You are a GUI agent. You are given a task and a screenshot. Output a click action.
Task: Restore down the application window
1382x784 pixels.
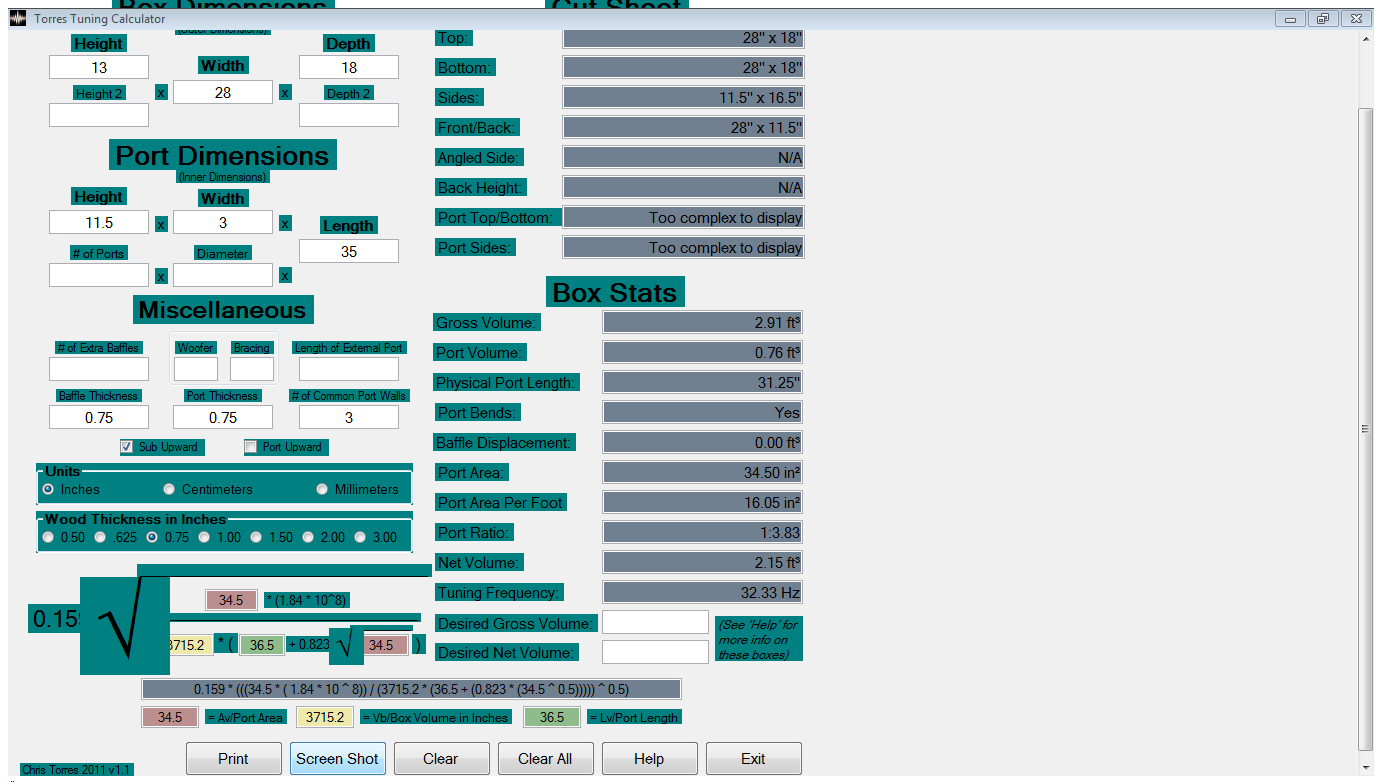point(1323,19)
